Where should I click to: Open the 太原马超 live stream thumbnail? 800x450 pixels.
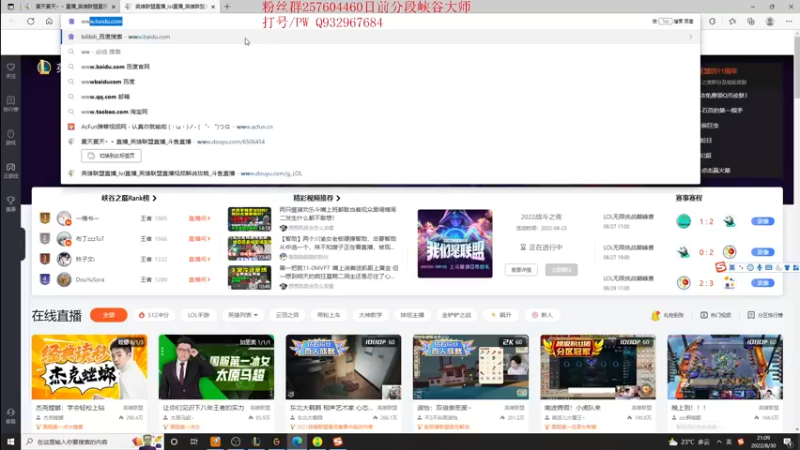click(216, 367)
